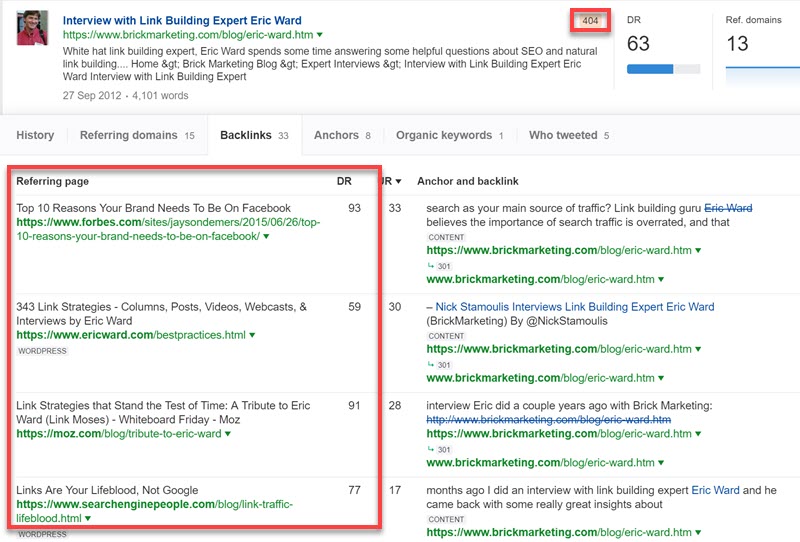Image resolution: width=800 pixels, height=542 pixels.
Task: Expand dropdown after https backlink in moz.com row
Action: pyautogui.click(x=698, y=433)
